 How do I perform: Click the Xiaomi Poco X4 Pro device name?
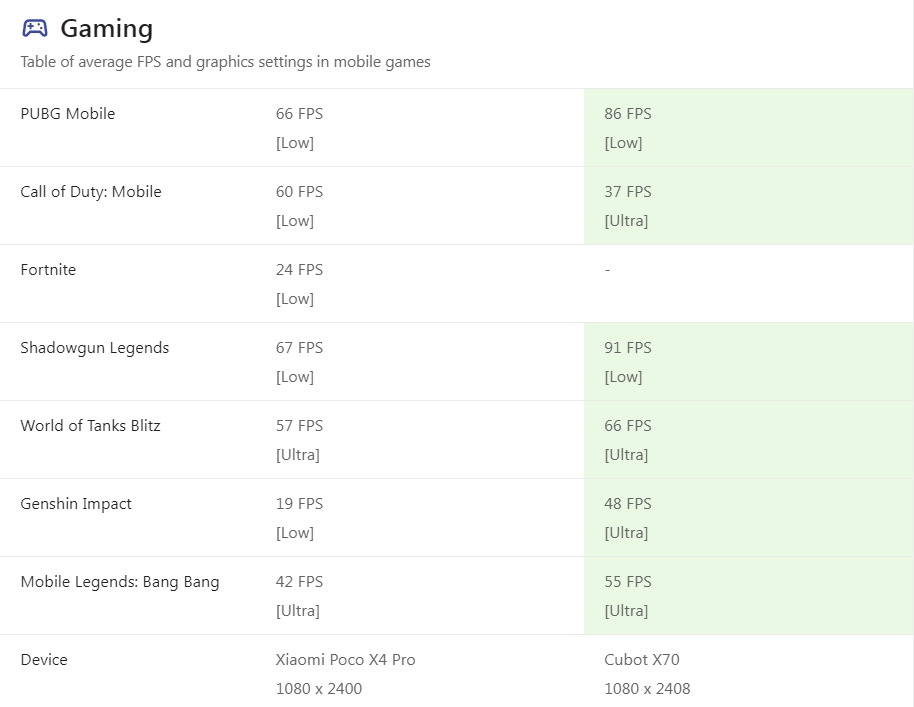tap(346, 660)
